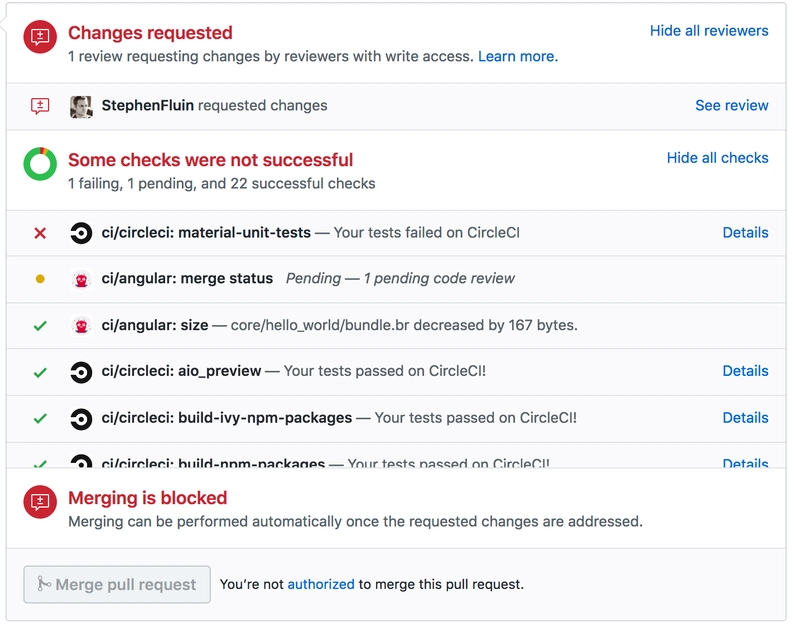Open the Learn more link
Screen dimensions: 800x628
click(518, 56)
